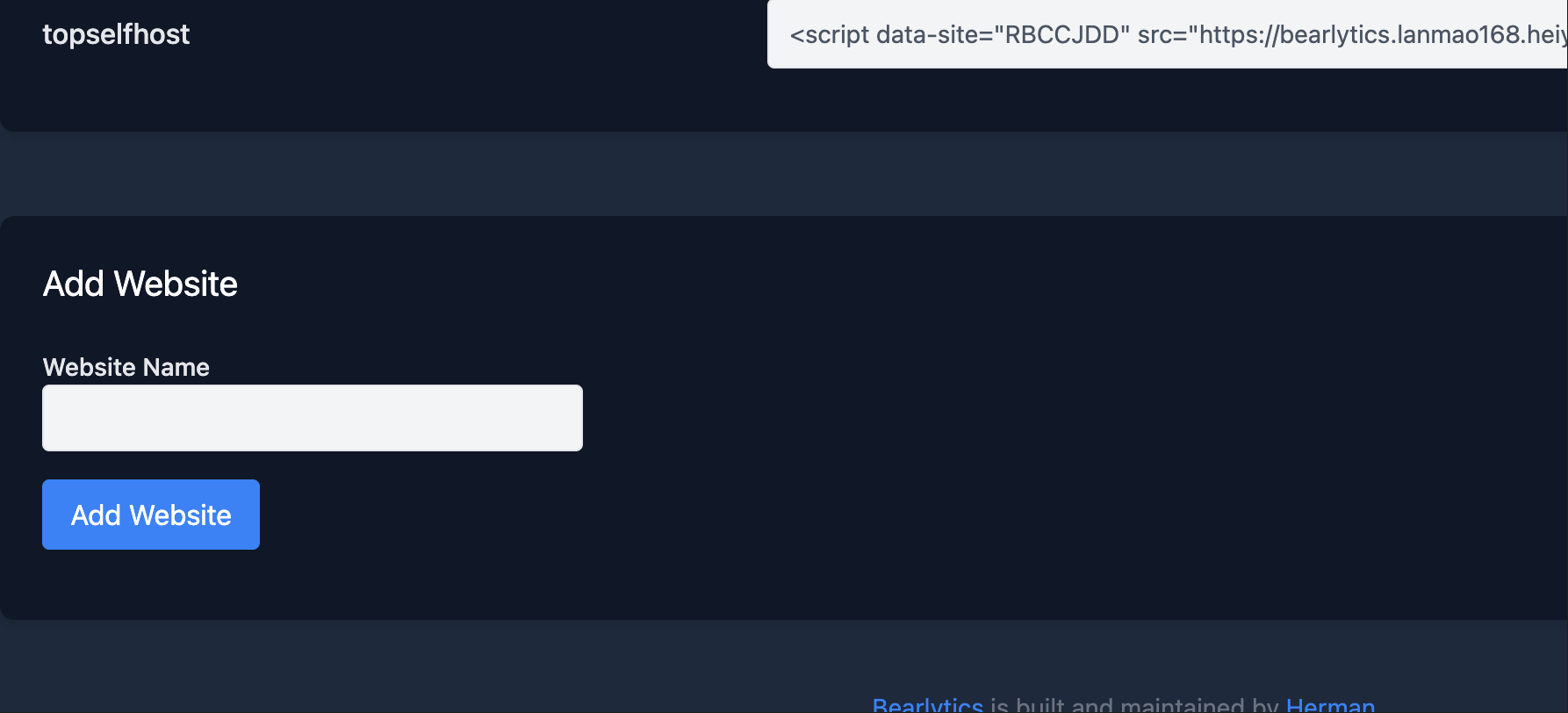This screenshot has height=713, width=1568.
Task: Click inside the script embed code box
Action: click(1168, 34)
